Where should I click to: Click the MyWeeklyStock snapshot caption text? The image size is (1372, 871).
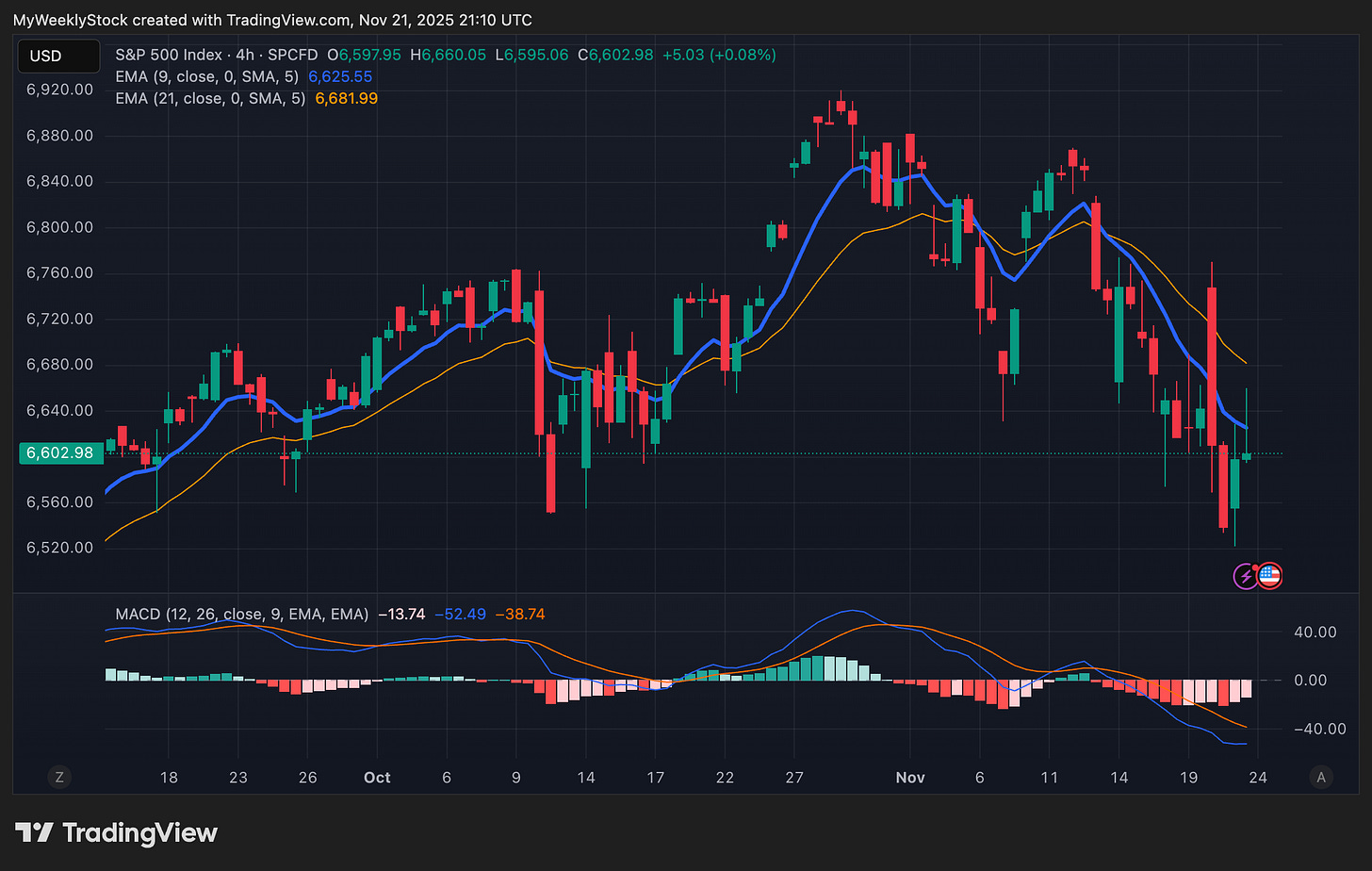tap(272, 20)
